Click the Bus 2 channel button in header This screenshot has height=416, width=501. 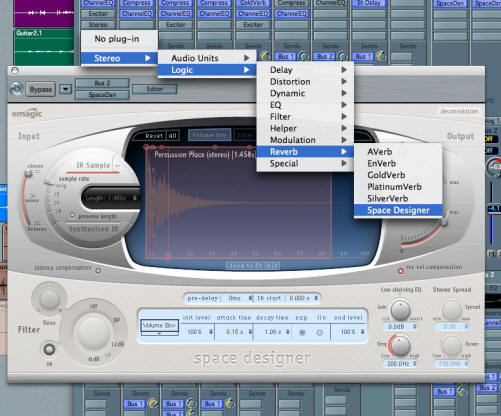click(102, 83)
